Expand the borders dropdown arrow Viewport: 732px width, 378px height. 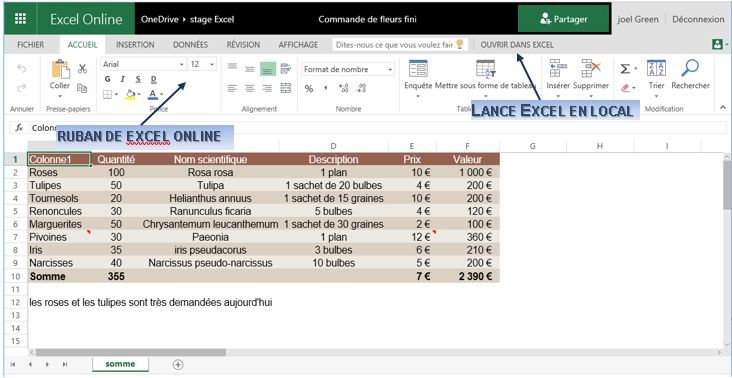click(x=116, y=95)
